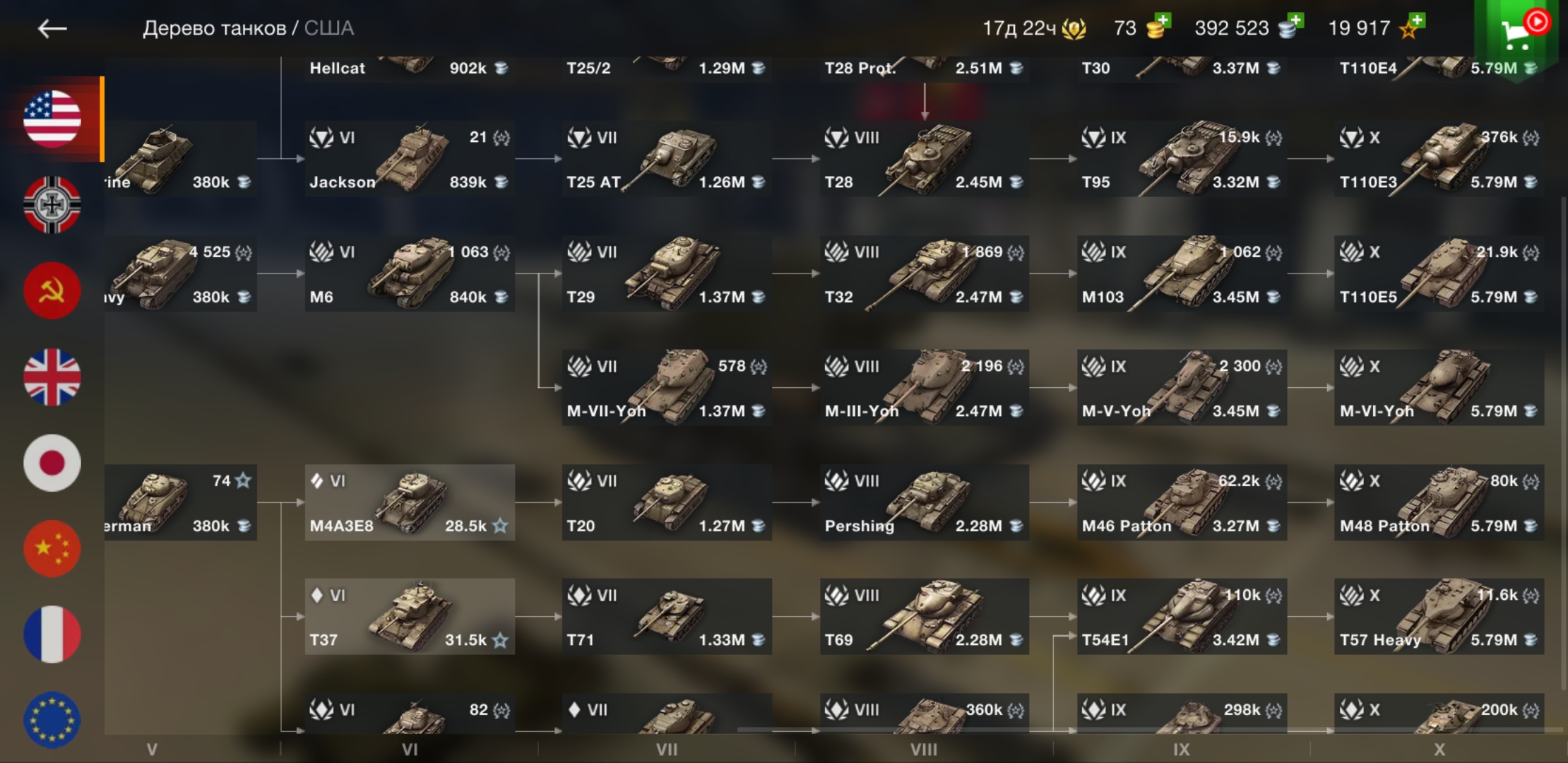Image resolution: width=1568 pixels, height=763 pixels.
Task: Open the premium time remaining indicator
Action: (x=1035, y=28)
